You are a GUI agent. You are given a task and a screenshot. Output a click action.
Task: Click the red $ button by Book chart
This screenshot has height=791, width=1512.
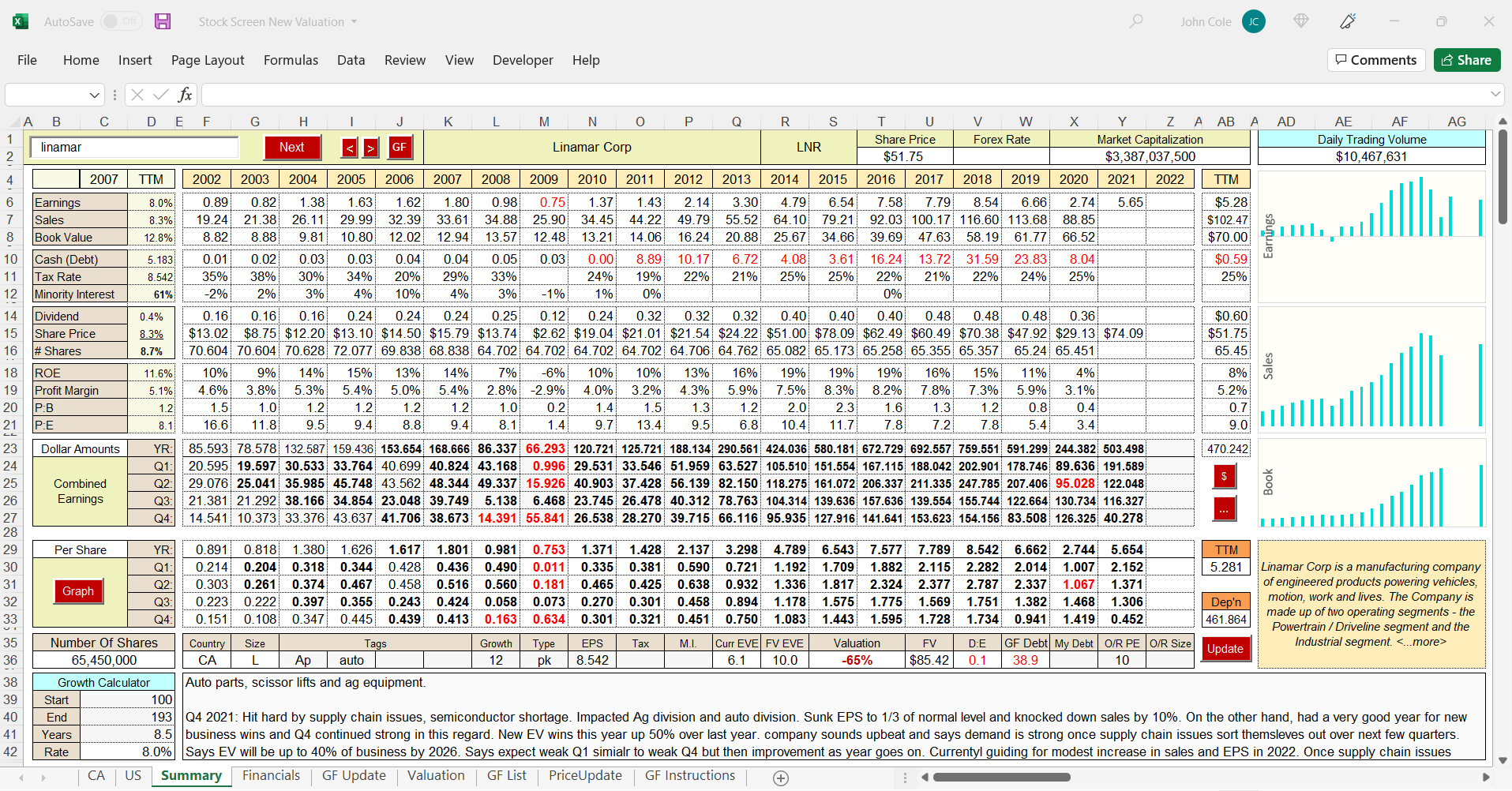(x=1224, y=476)
